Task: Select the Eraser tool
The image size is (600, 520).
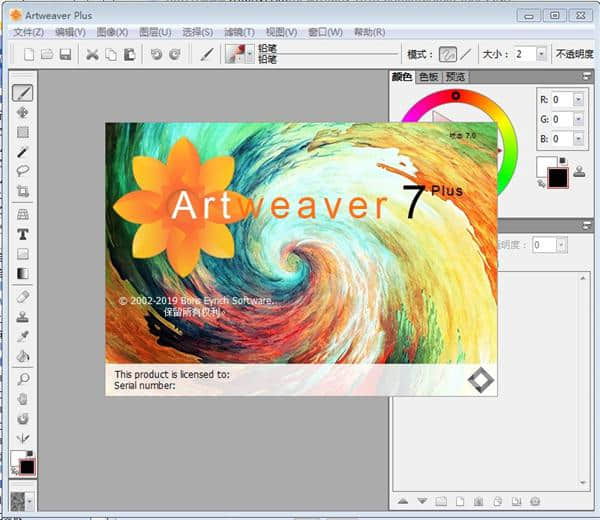Action: pos(22,297)
